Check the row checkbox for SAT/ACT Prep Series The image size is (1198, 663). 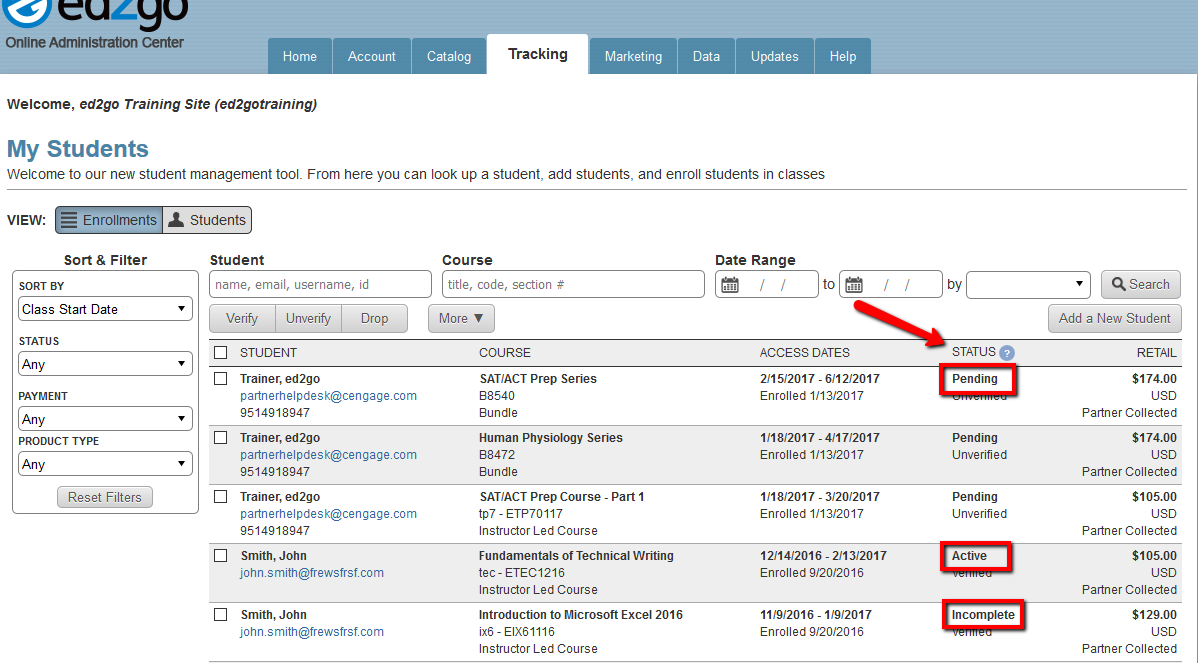tap(220, 379)
